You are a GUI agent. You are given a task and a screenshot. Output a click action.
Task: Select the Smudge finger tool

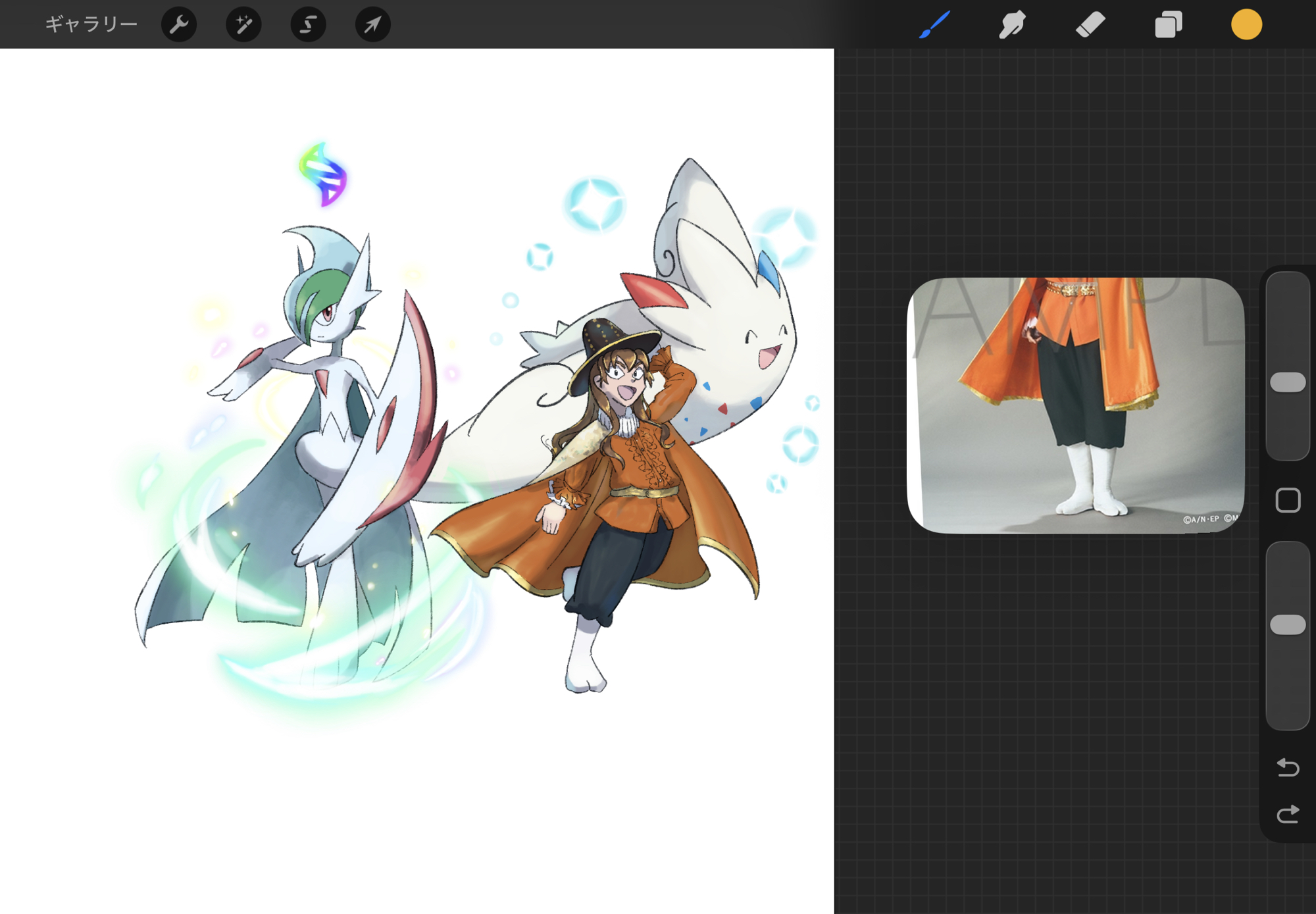tap(1012, 24)
